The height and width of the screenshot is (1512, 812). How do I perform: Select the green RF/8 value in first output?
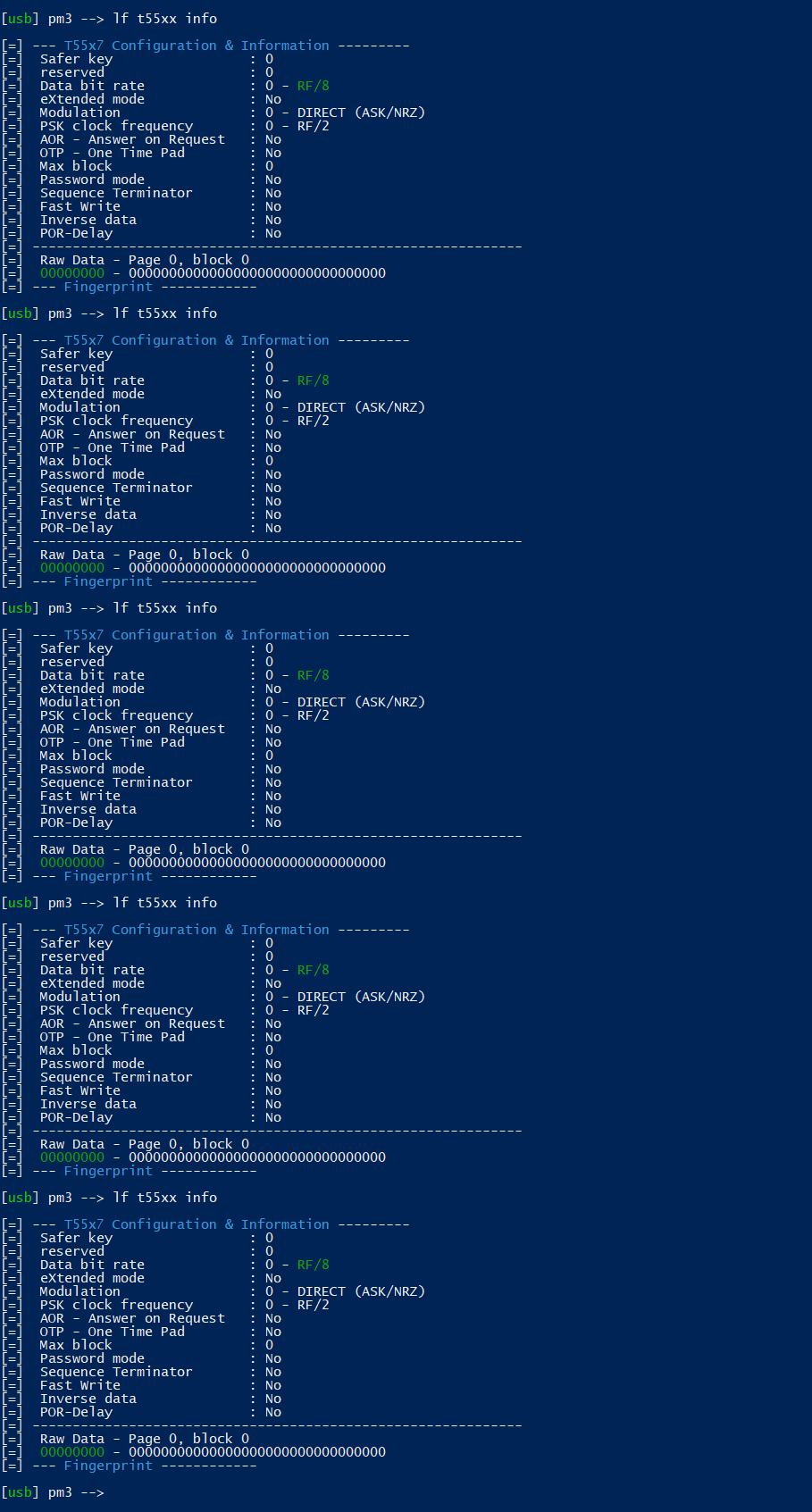(313, 86)
